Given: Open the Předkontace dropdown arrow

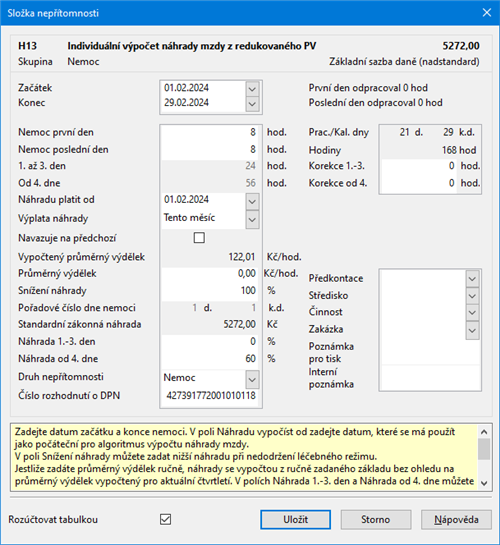Looking at the screenshot, I should [x=472, y=278].
